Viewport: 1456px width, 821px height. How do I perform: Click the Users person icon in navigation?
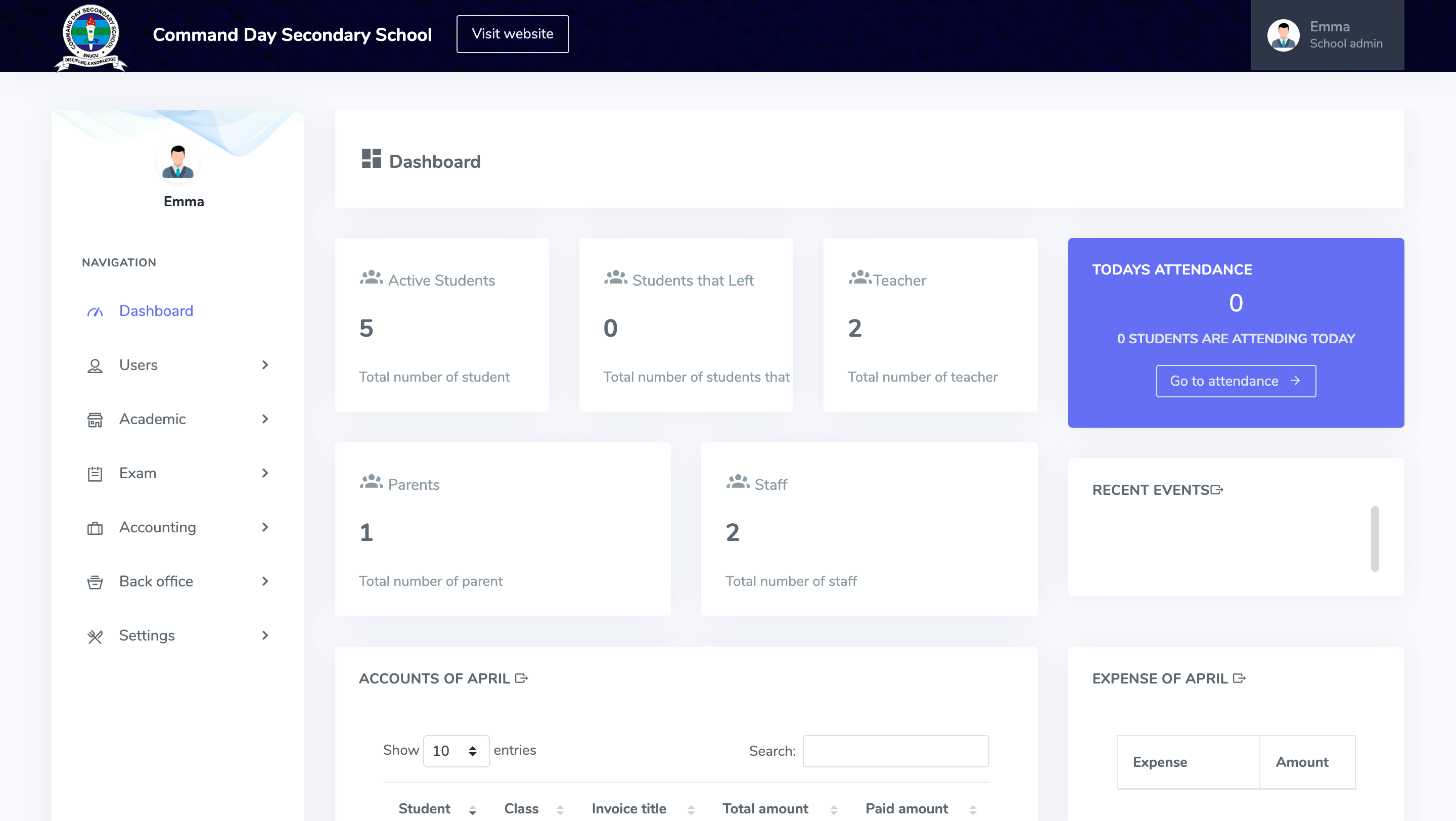click(x=95, y=366)
